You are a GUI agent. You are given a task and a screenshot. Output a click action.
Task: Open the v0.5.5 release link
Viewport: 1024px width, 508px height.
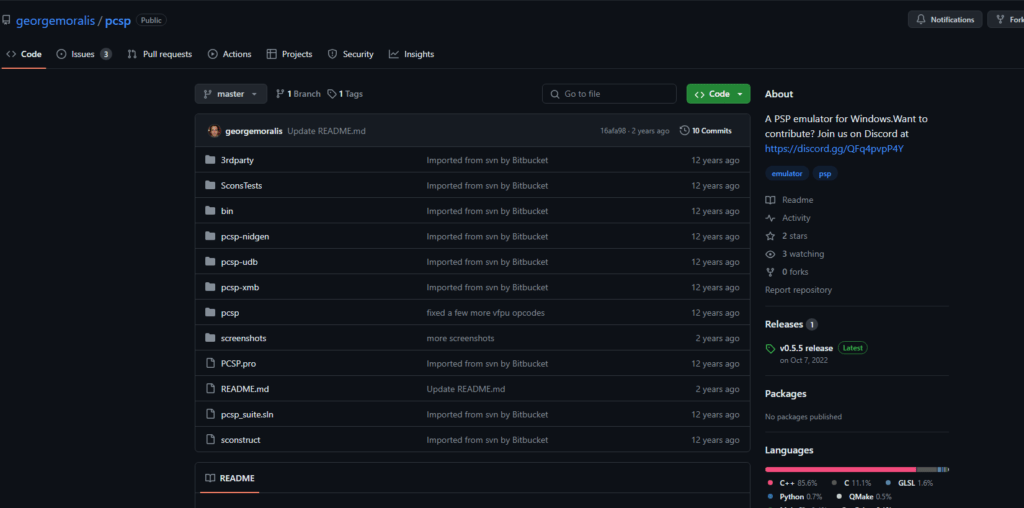coord(806,349)
